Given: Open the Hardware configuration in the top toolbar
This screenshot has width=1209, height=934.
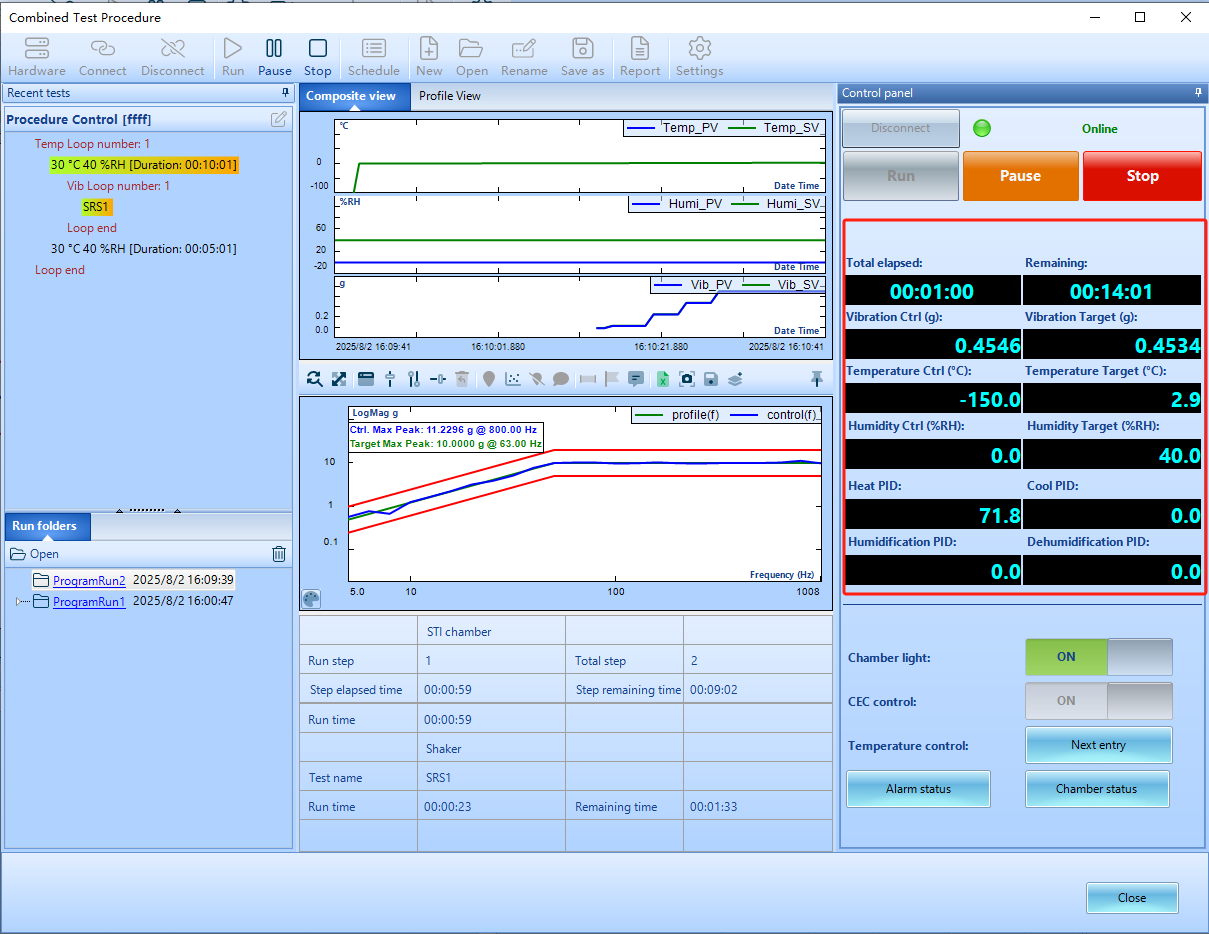Looking at the screenshot, I should pos(37,57).
